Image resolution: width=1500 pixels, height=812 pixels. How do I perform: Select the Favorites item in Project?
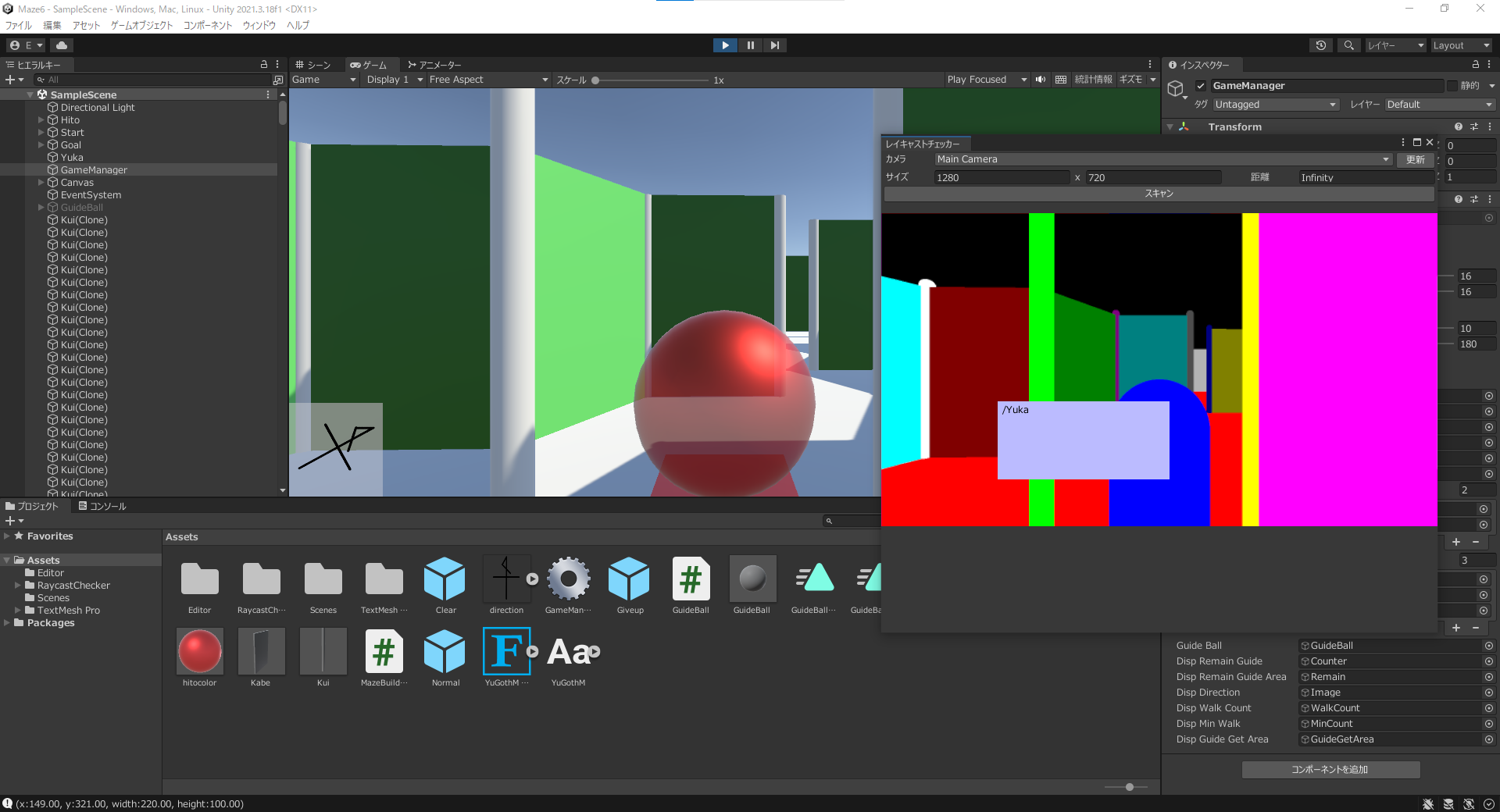coord(50,536)
